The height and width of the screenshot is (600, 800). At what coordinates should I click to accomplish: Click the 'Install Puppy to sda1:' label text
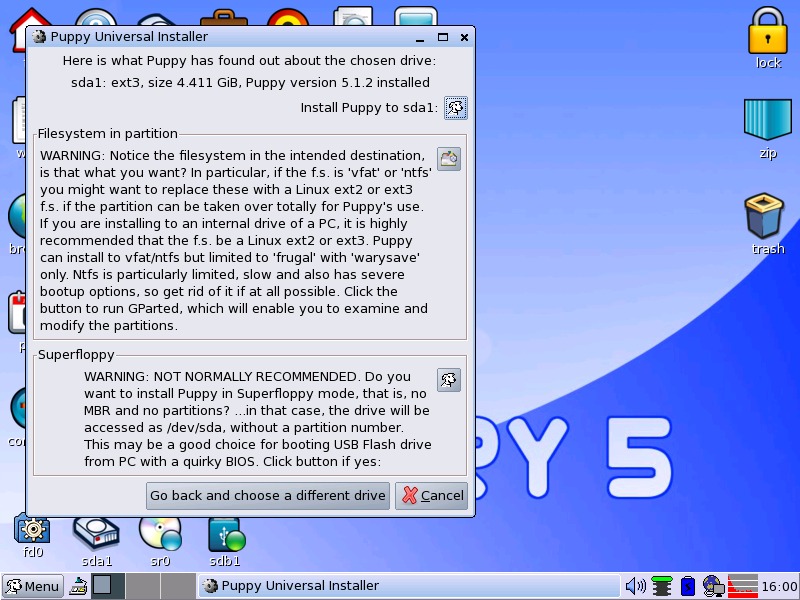[x=369, y=108]
